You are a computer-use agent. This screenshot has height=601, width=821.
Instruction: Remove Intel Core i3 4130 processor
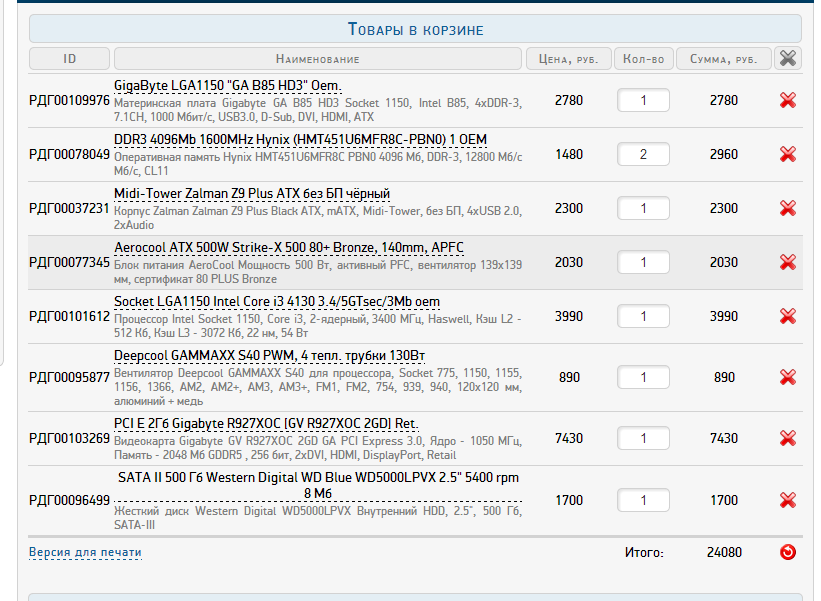[x=787, y=316]
